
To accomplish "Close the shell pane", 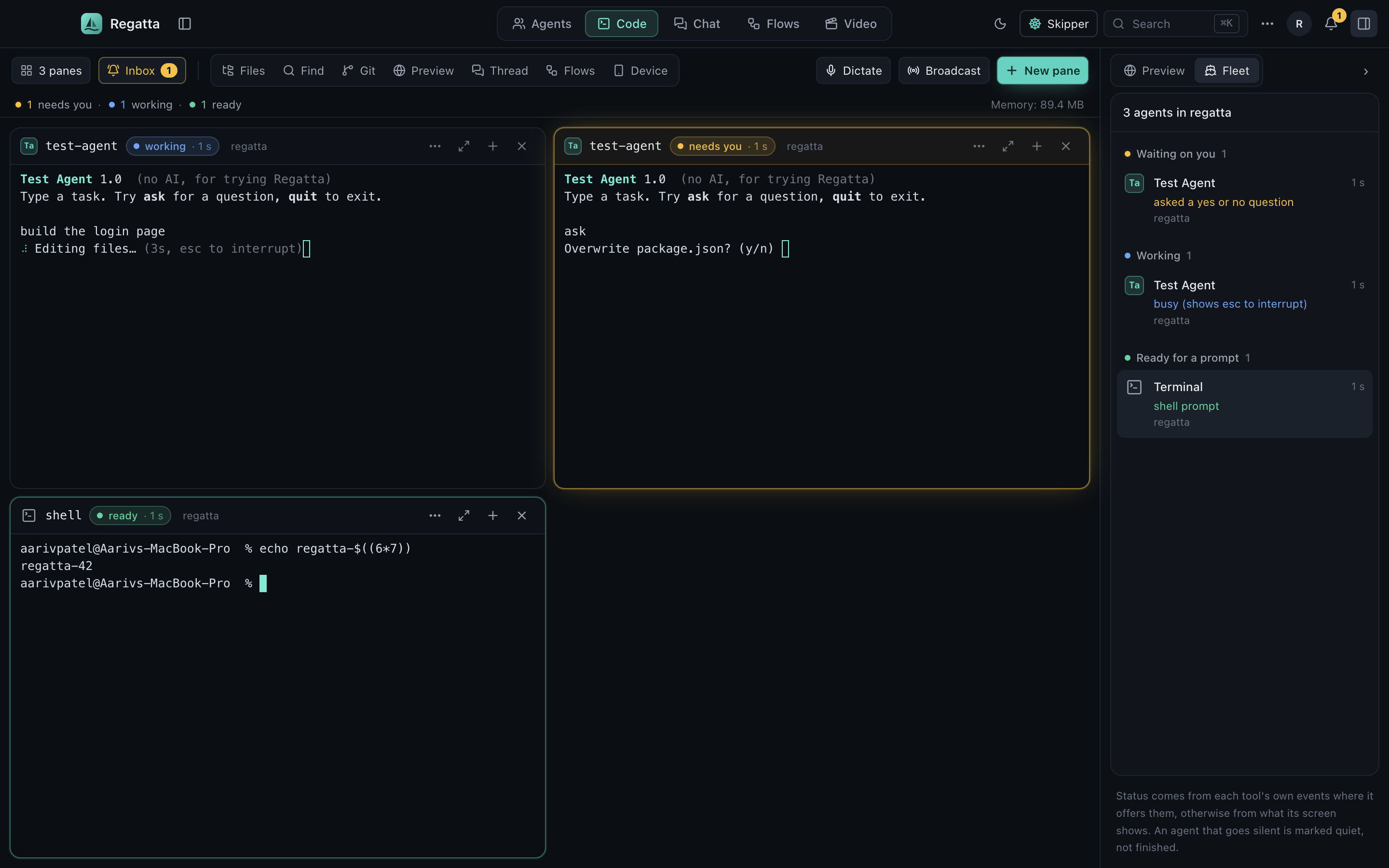I will point(522,515).
